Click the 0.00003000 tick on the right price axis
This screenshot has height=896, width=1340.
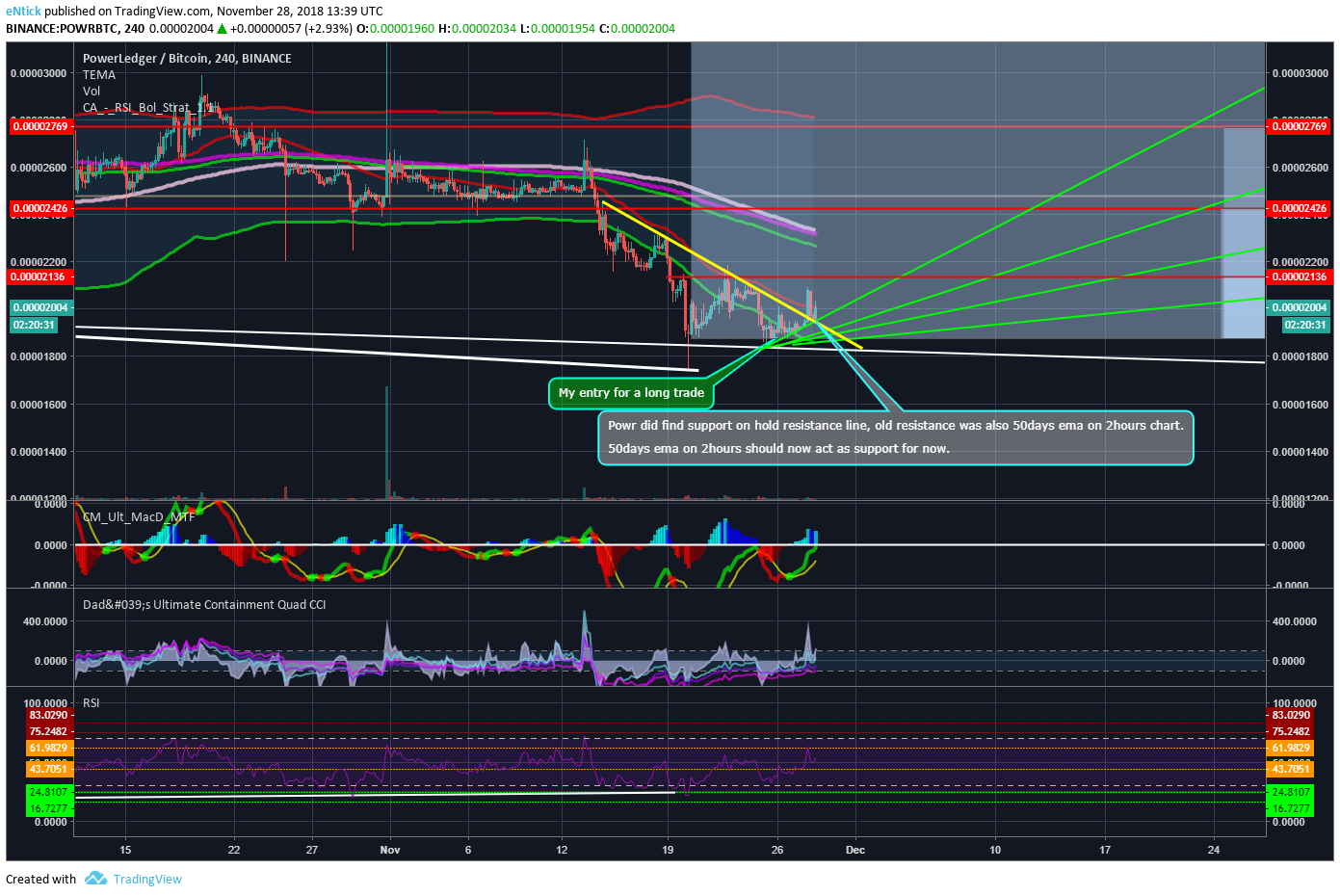[1301, 73]
